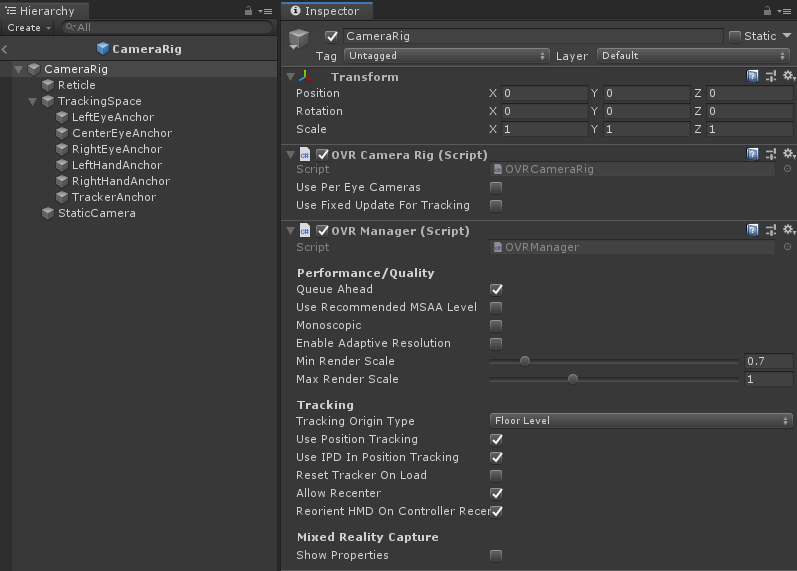Viewport: 797px width, 571px height.
Task: Disable the OVR Camera Rig script component checkbox
Action: click(x=322, y=155)
